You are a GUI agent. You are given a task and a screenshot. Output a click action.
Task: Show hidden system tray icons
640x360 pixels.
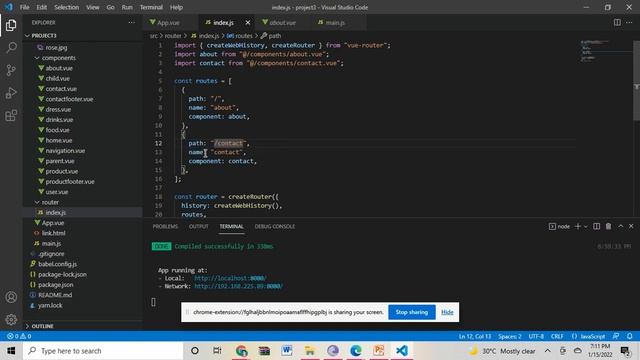(547, 351)
